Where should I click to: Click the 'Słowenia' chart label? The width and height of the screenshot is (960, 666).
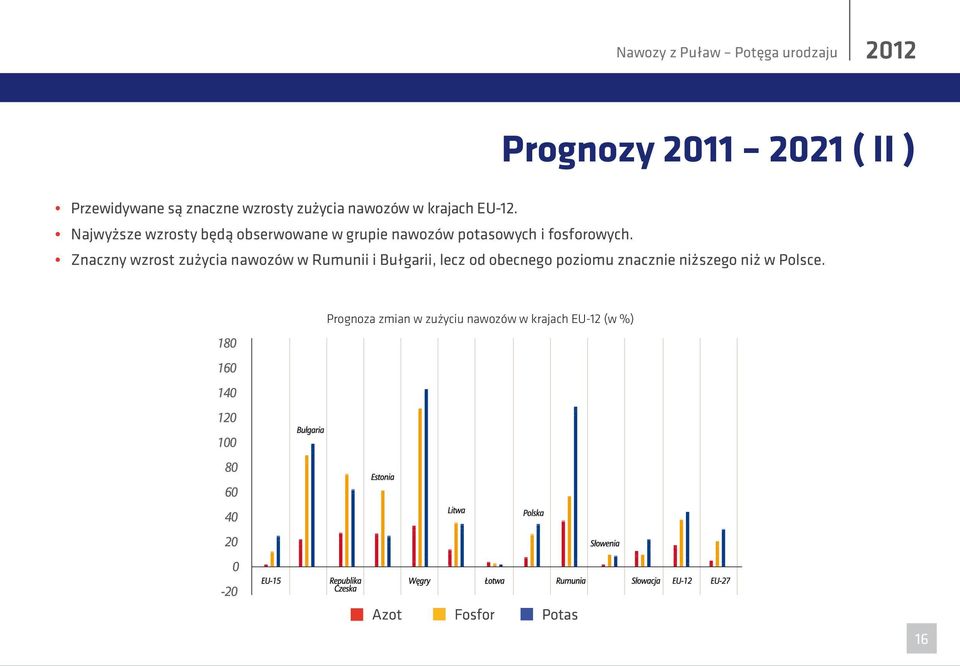[605, 544]
